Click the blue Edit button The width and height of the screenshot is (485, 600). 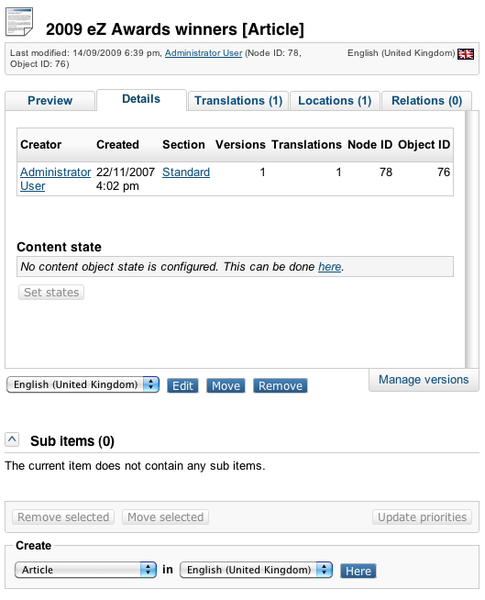coord(183,386)
